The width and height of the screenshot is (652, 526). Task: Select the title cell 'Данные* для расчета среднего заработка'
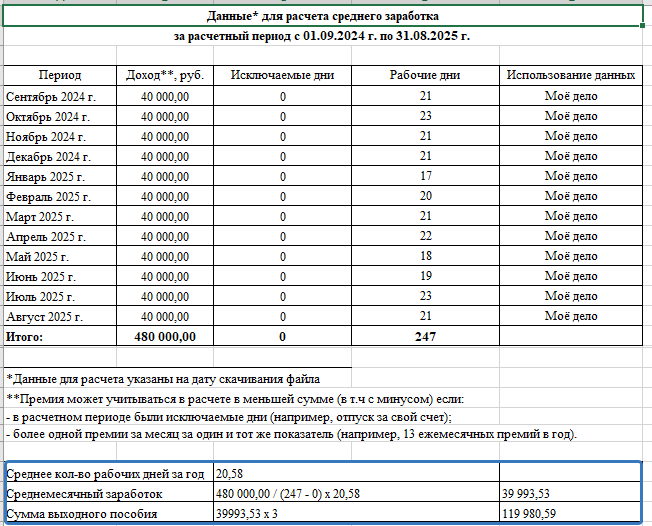point(323,16)
